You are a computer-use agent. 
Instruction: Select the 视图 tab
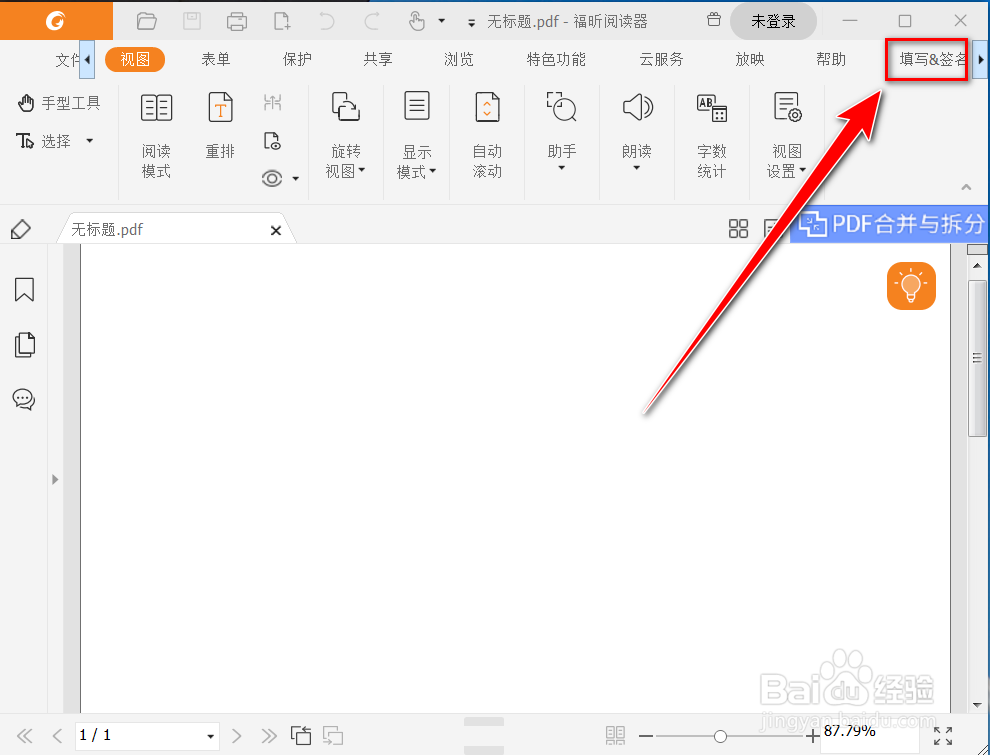coord(135,59)
